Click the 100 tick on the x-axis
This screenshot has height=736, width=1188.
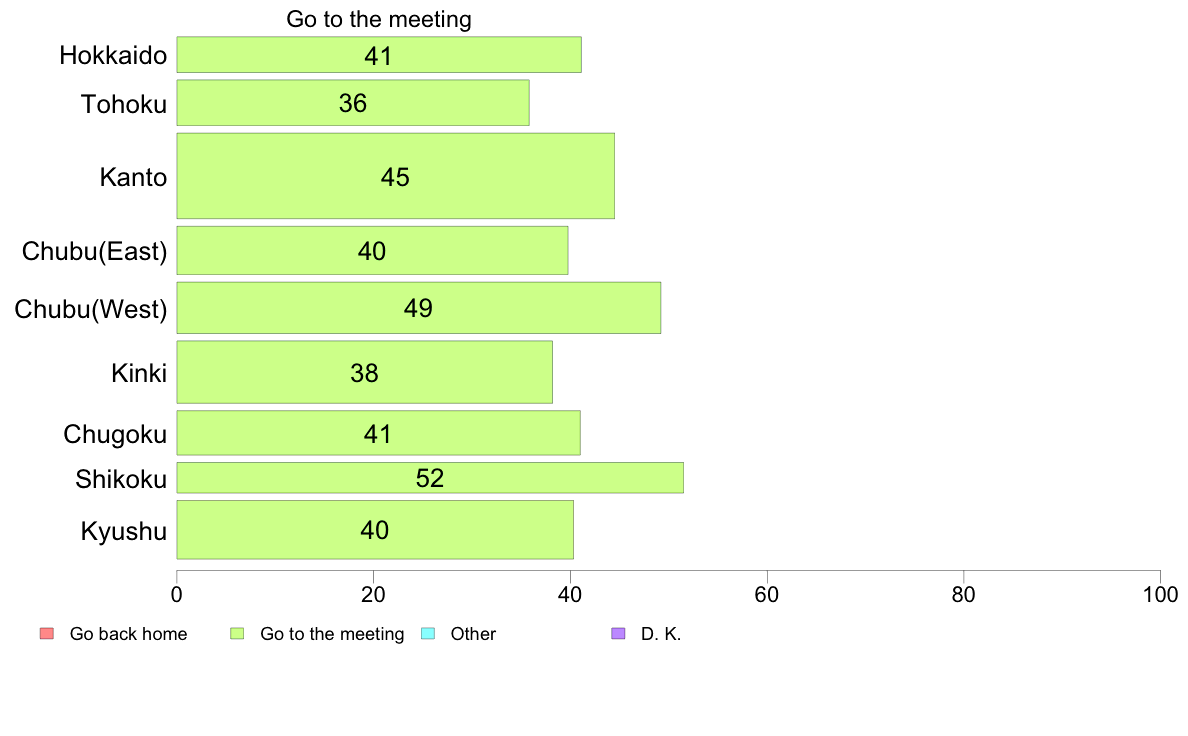1160,595
